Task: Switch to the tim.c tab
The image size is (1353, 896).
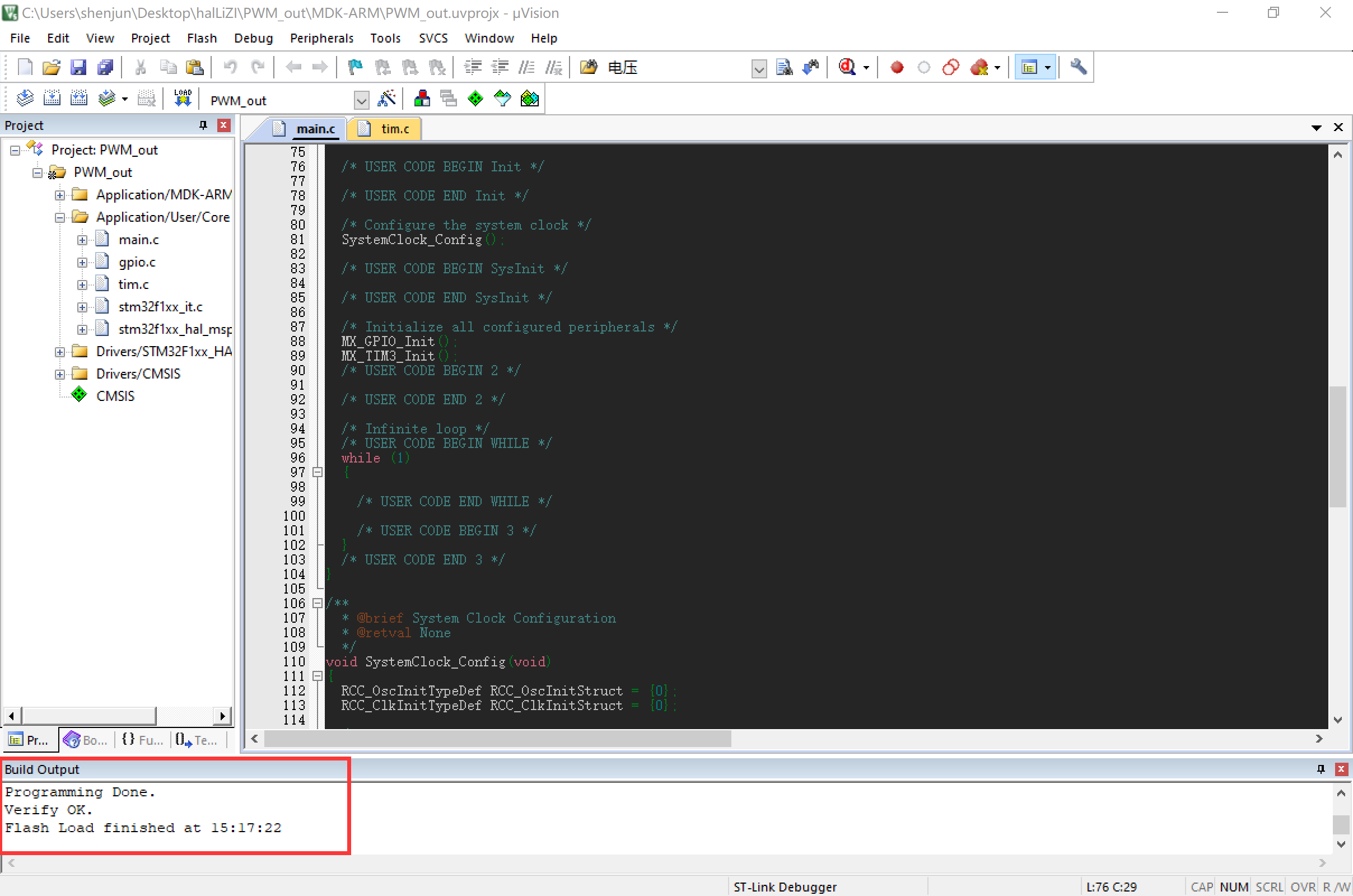Action: pyautogui.click(x=394, y=129)
